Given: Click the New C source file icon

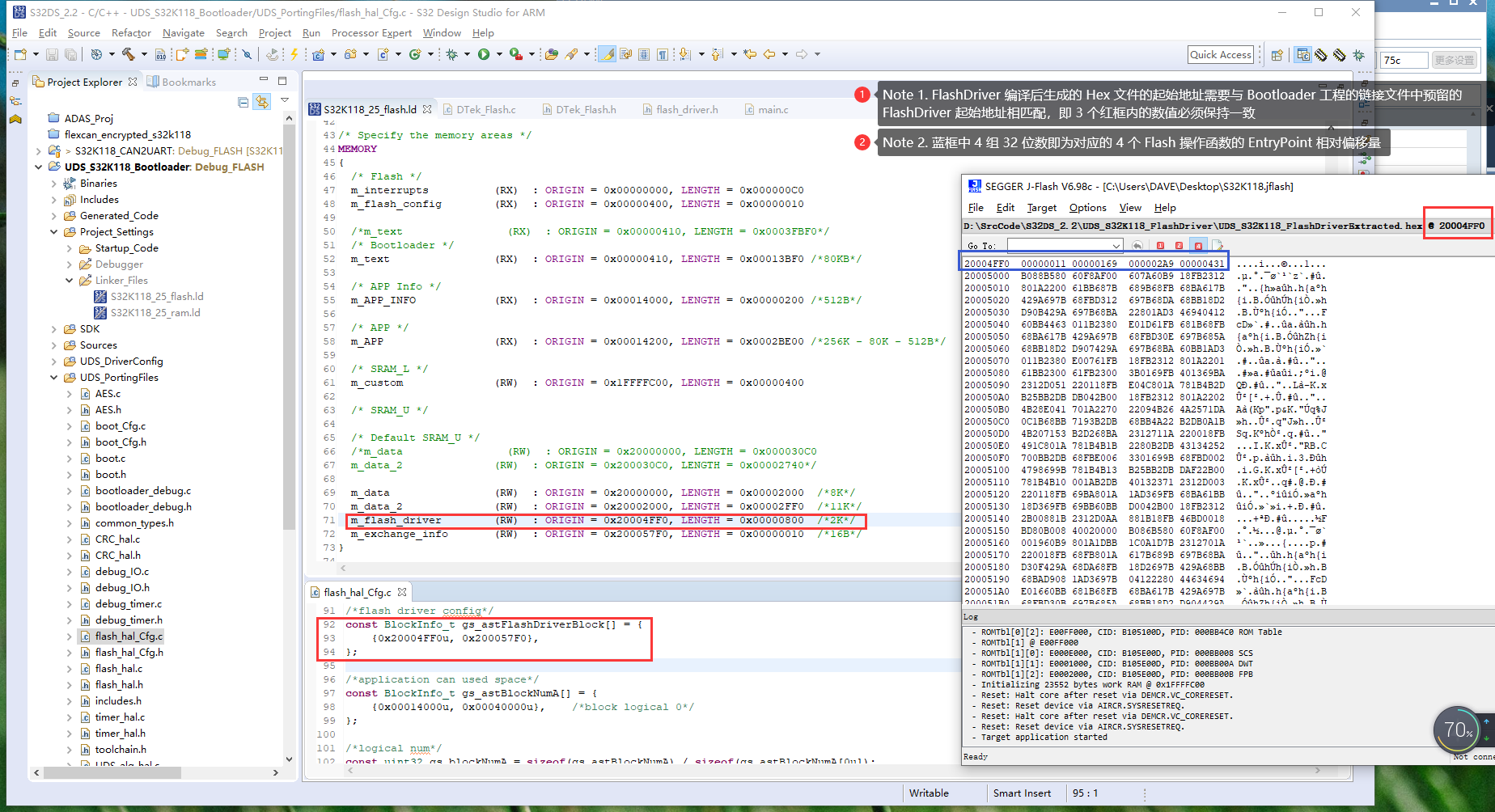Looking at the screenshot, I should 383,54.
